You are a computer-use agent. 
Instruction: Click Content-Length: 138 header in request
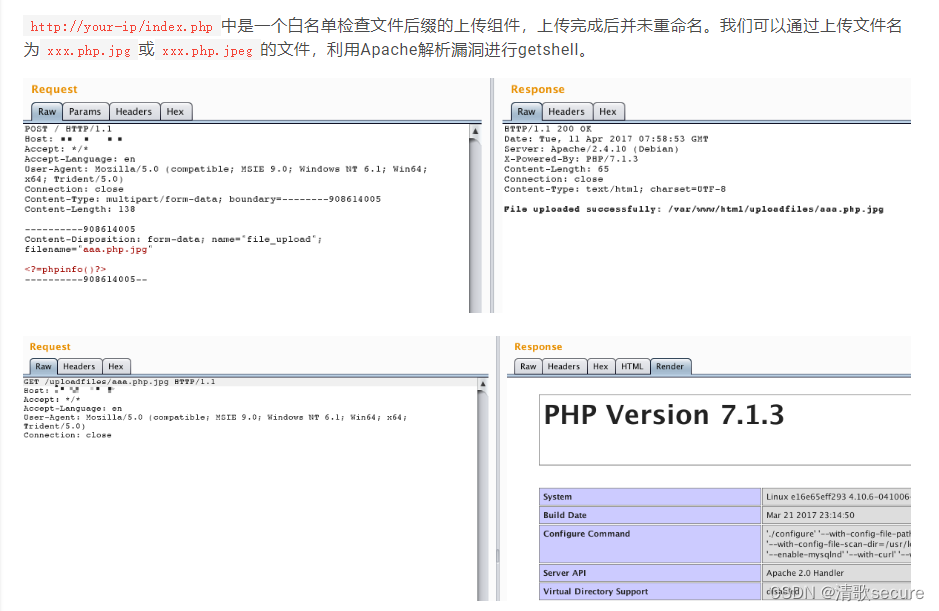pyautogui.click(x=80, y=209)
